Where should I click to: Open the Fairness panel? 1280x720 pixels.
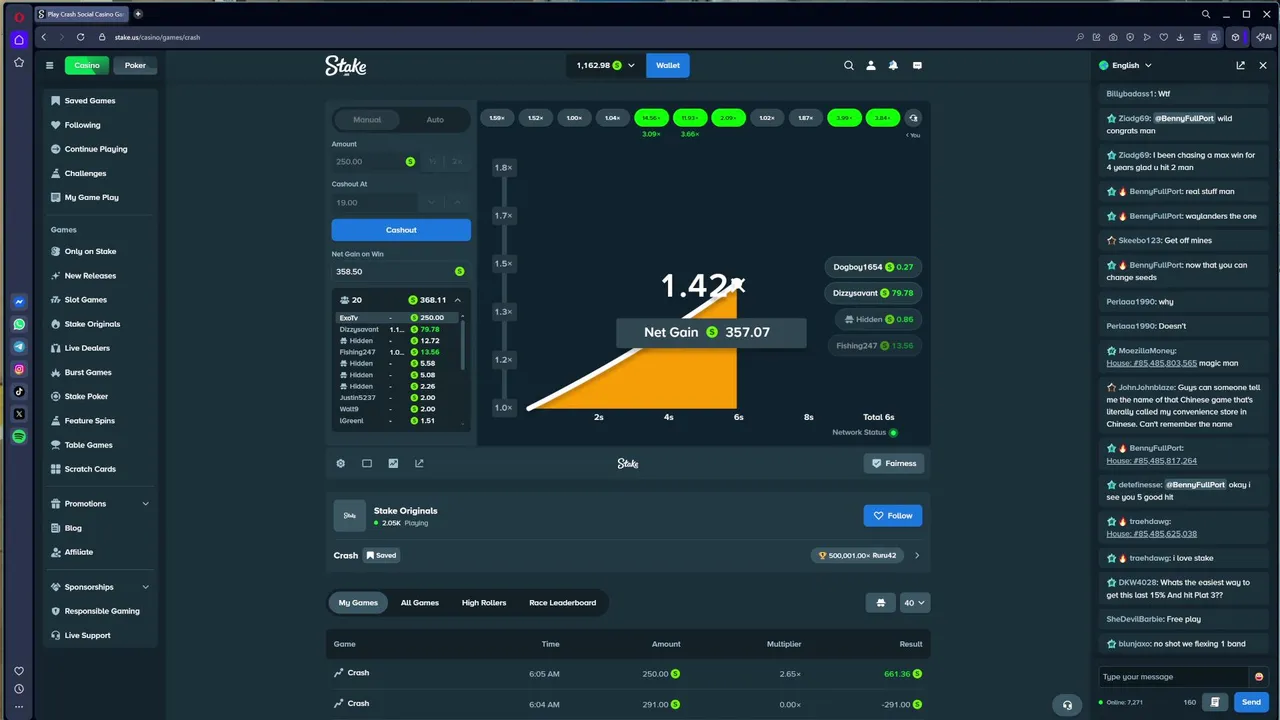(894, 463)
